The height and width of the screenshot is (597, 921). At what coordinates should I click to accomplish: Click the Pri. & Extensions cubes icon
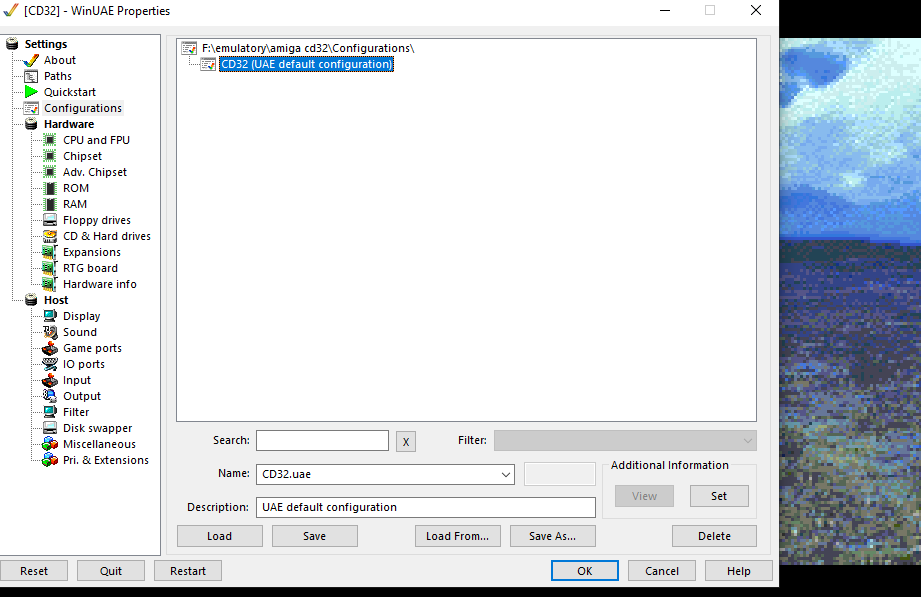point(50,460)
